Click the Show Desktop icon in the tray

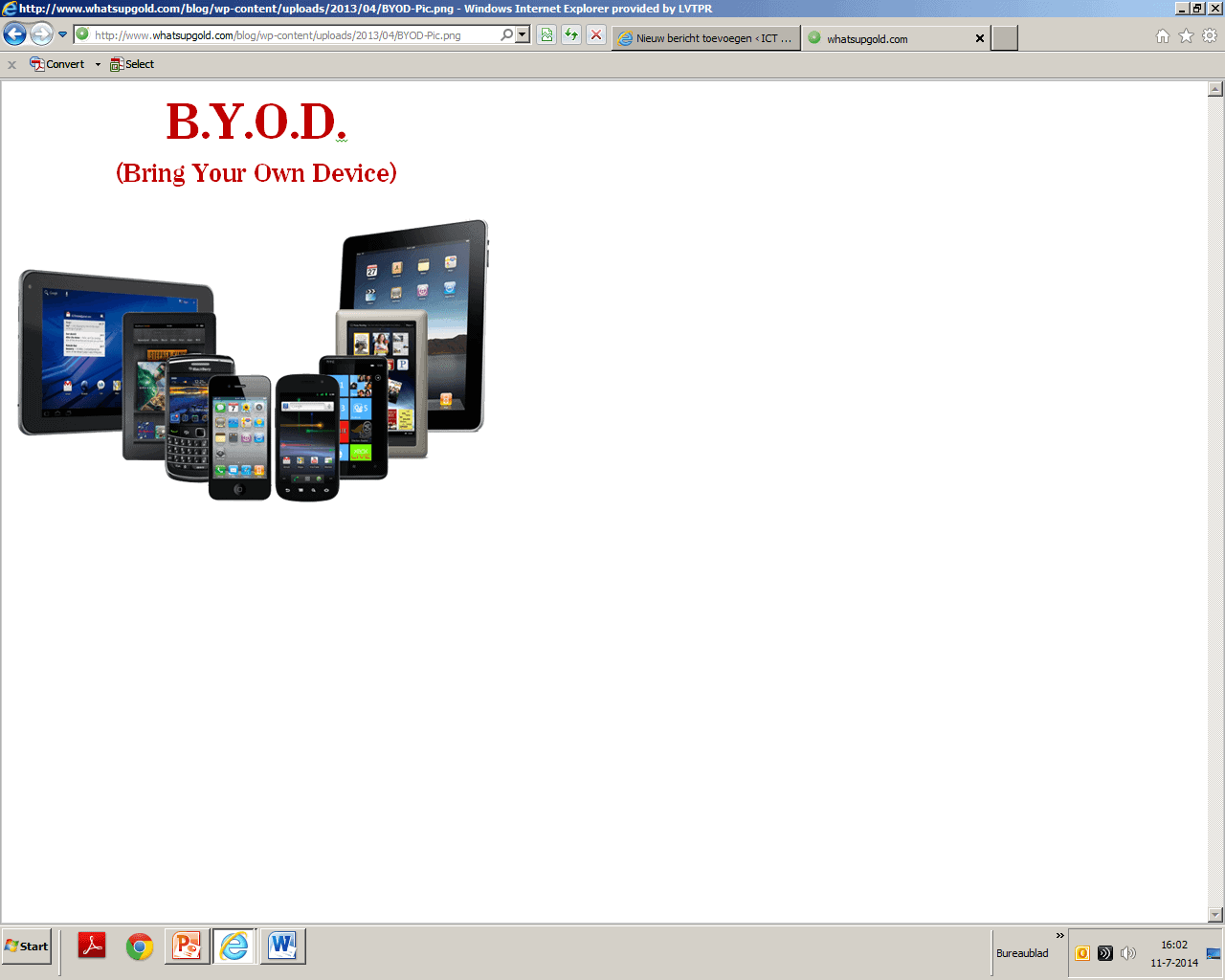click(x=1214, y=953)
